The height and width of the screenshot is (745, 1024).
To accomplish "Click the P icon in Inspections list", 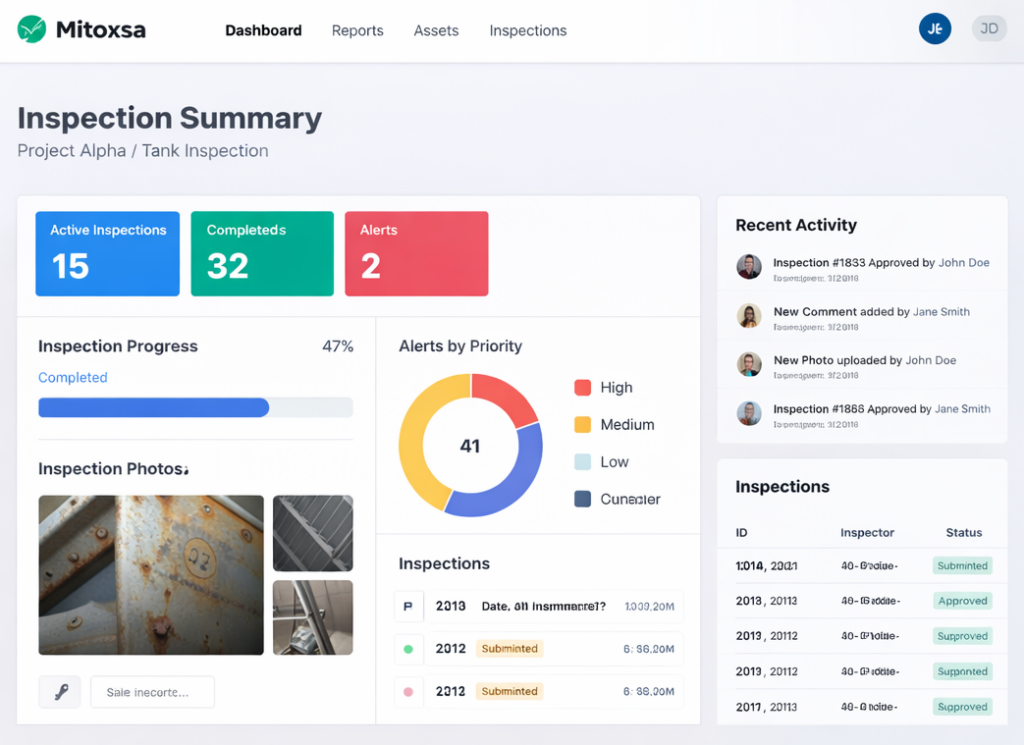I will pos(408,606).
